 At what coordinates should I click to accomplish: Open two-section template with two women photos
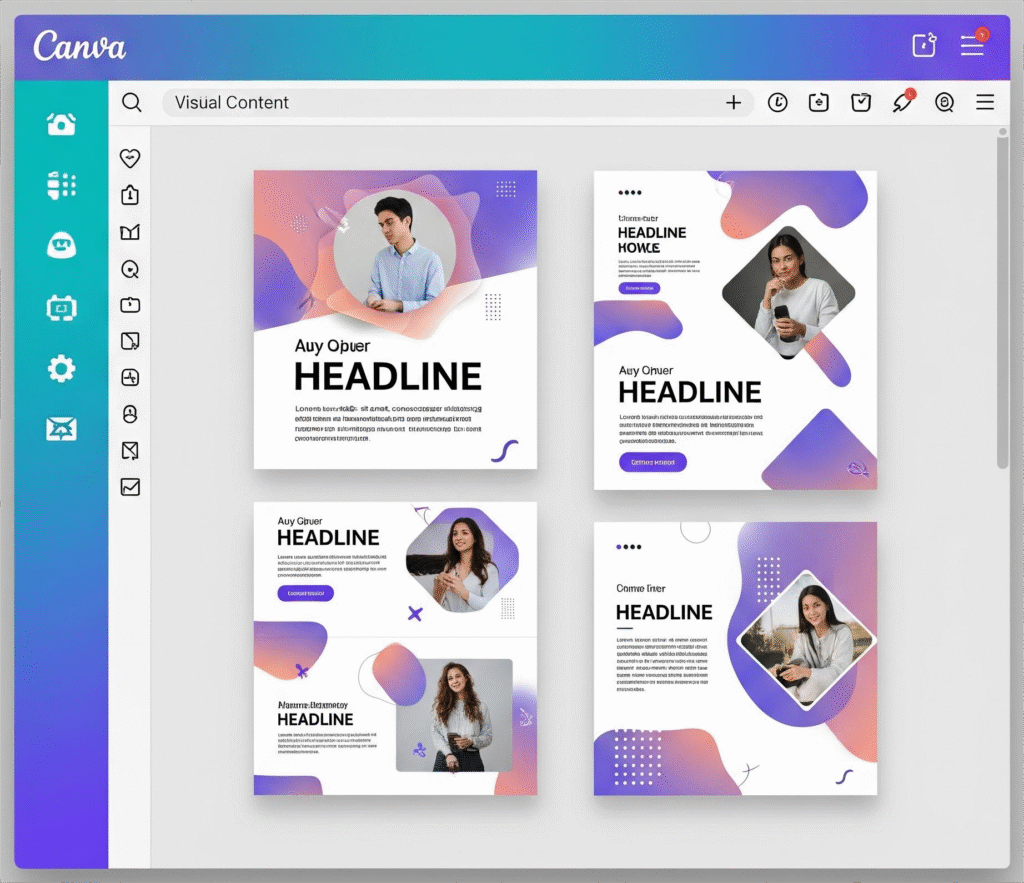pyautogui.click(x=395, y=648)
